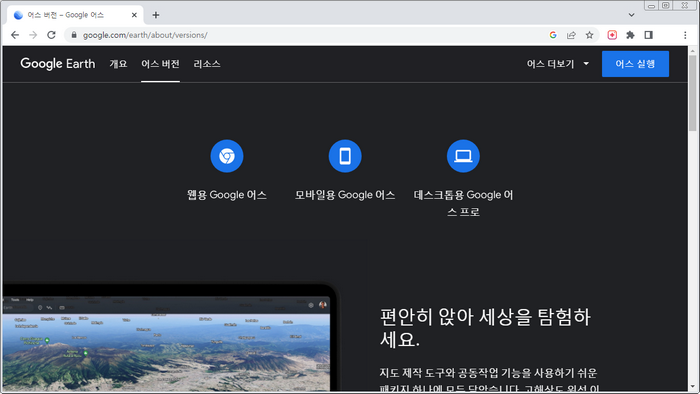This screenshot has width=700, height=394.
Task: Click the padlock site info icon
Action: (x=74, y=35)
